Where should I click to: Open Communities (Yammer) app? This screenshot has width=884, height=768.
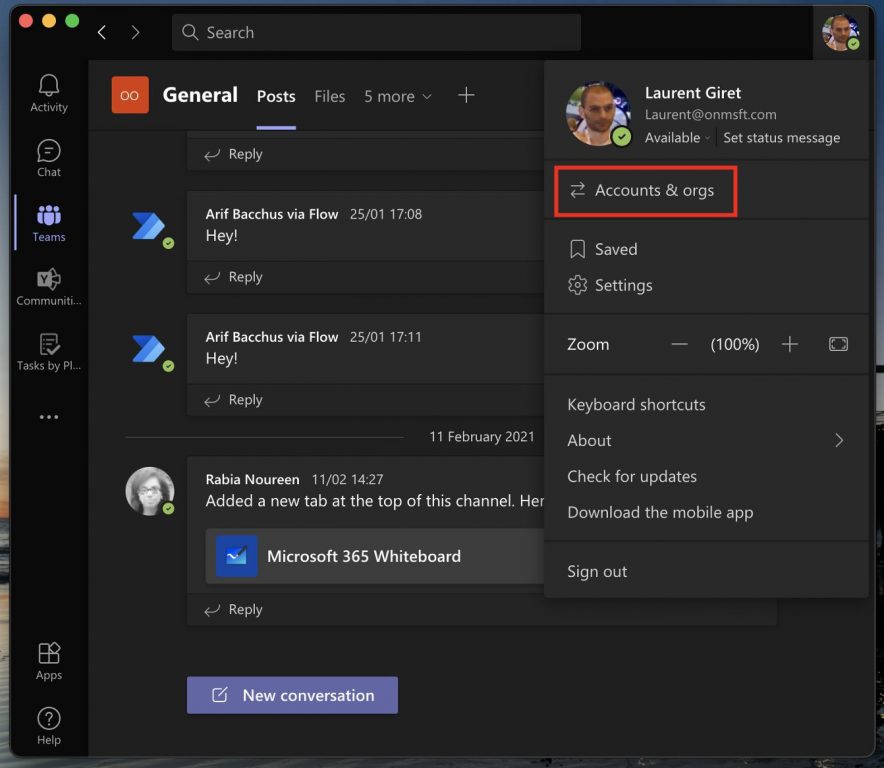[x=48, y=288]
